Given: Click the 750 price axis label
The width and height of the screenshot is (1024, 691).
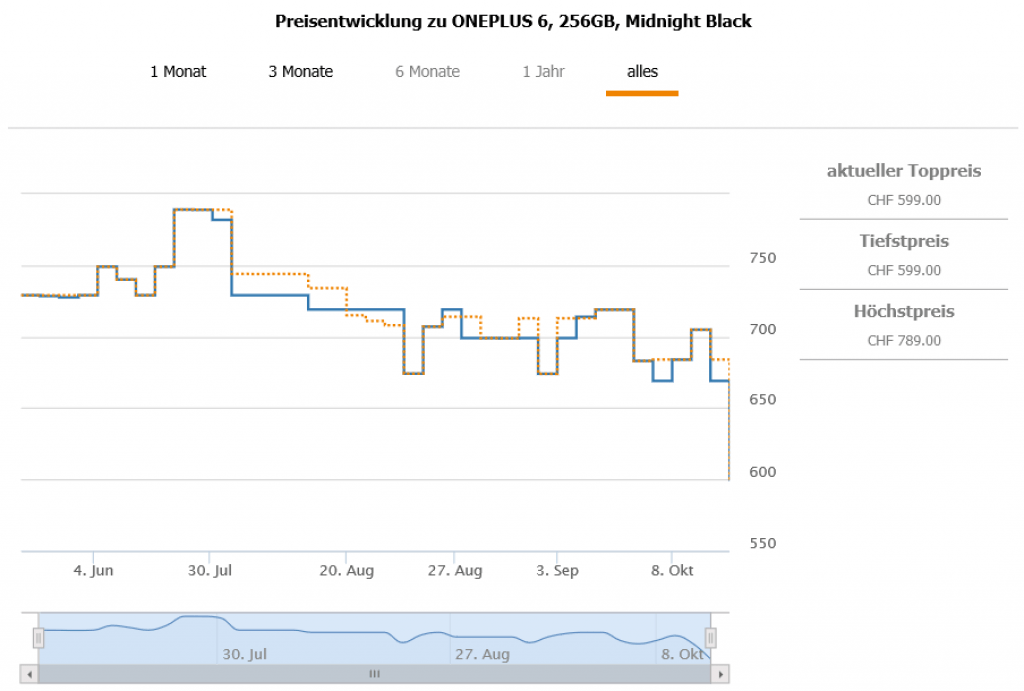Looking at the screenshot, I should pyautogui.click(x=763, y=258).
